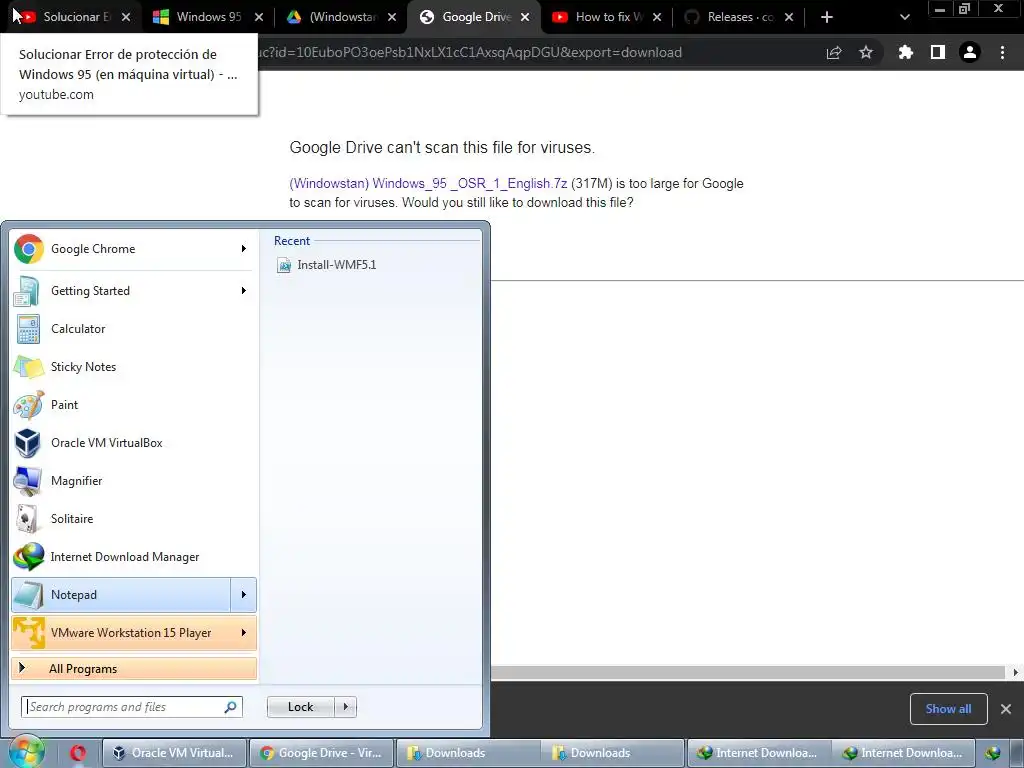Open second Downloads taskbar window
This screenshot has height=768, width=1024.
click(613, 753)
